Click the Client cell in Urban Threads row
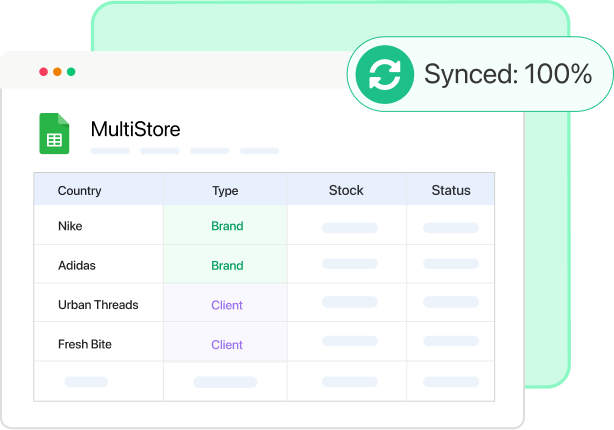Image resolution: width=614 pixels, height=430 pixels. tap(226, 303)
